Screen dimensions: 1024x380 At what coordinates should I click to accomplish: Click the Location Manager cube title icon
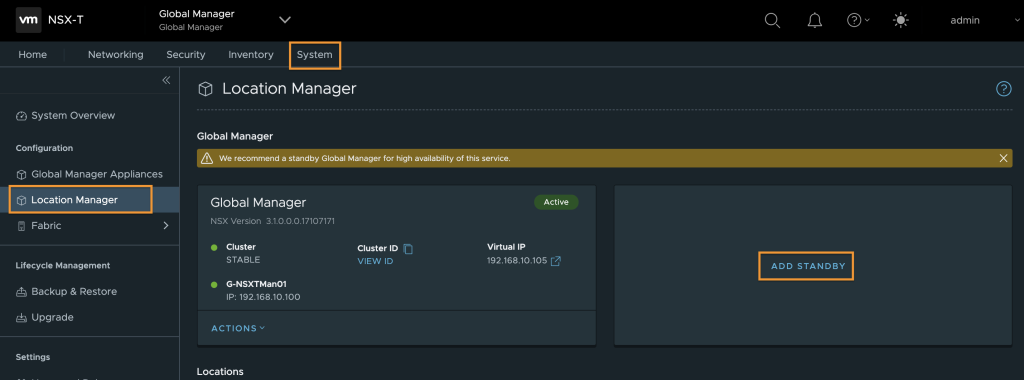206,89
